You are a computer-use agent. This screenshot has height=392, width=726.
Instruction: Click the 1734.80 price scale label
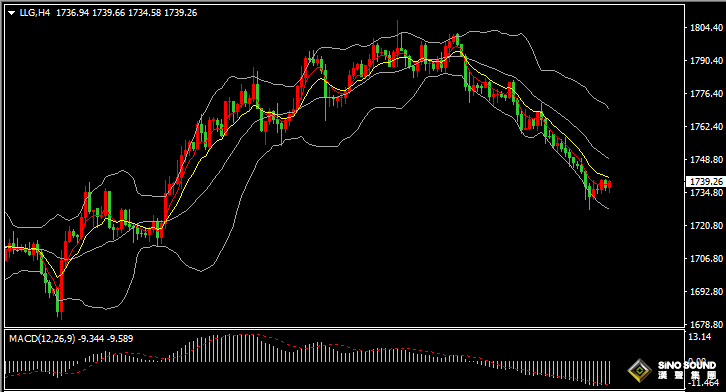706,193
